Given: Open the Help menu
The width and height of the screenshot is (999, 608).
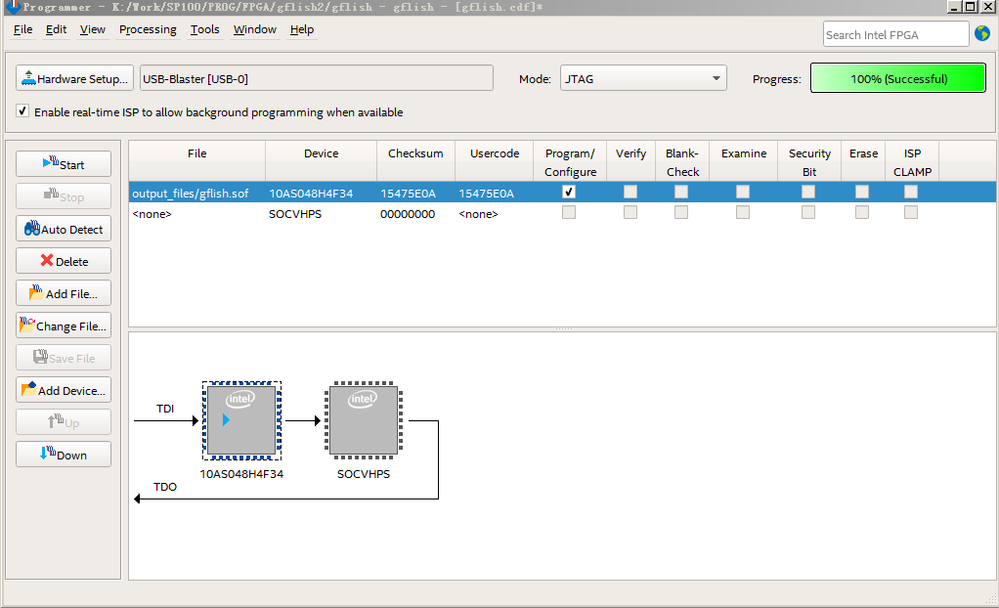Looking at the screenshot, I should point(302,29).
